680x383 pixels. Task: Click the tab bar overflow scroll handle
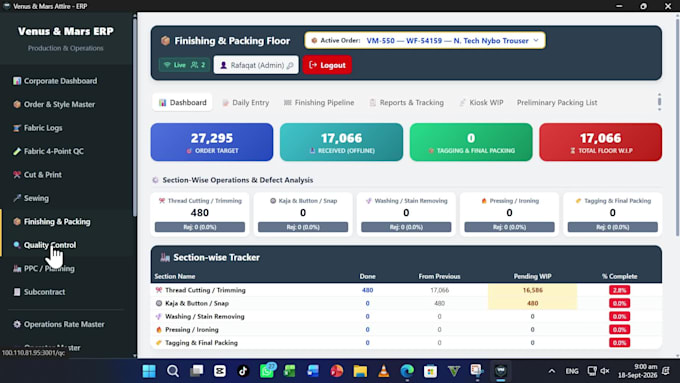tap(659, 102)
